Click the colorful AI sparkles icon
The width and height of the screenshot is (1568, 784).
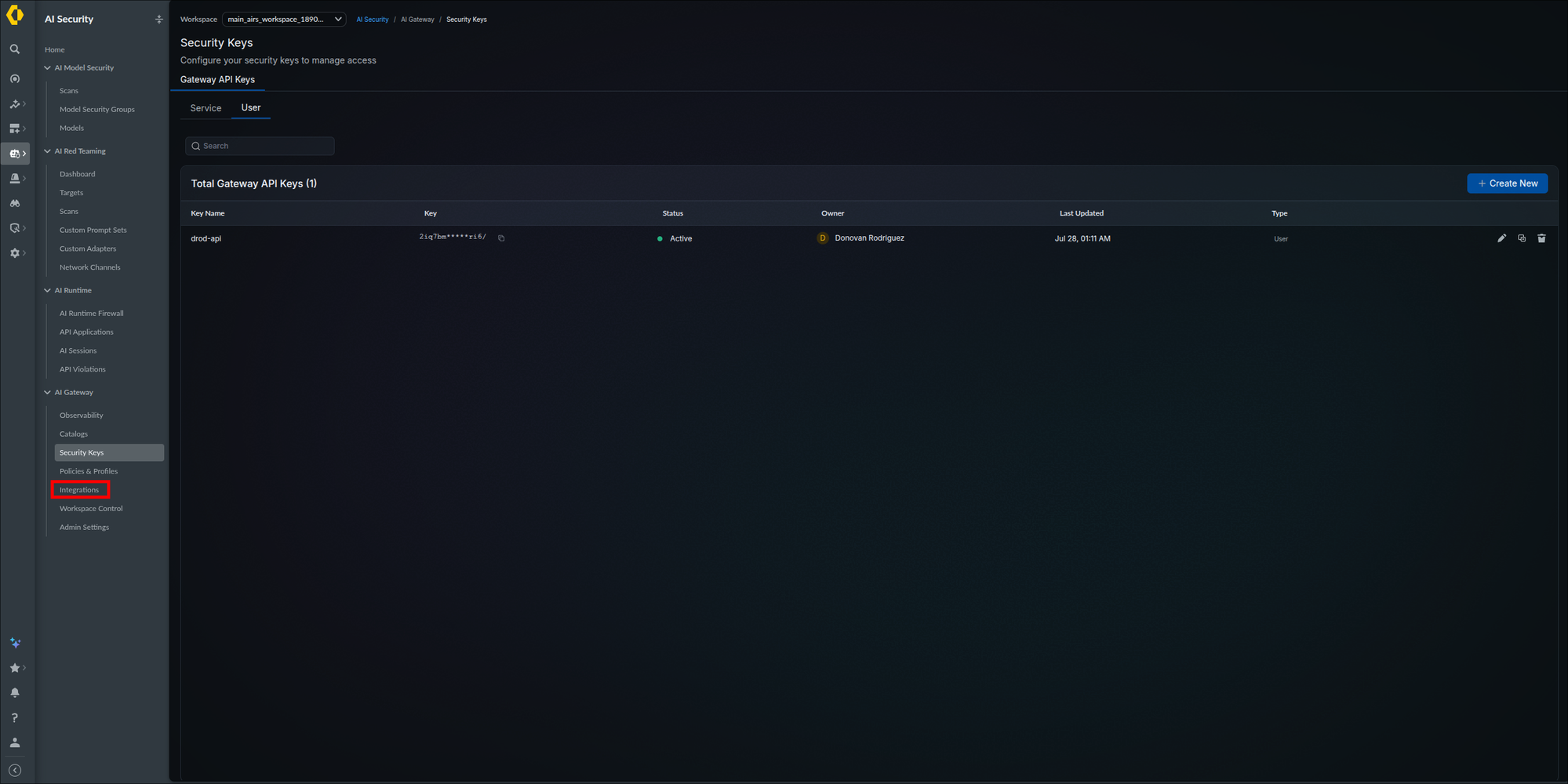pos(15,643)
